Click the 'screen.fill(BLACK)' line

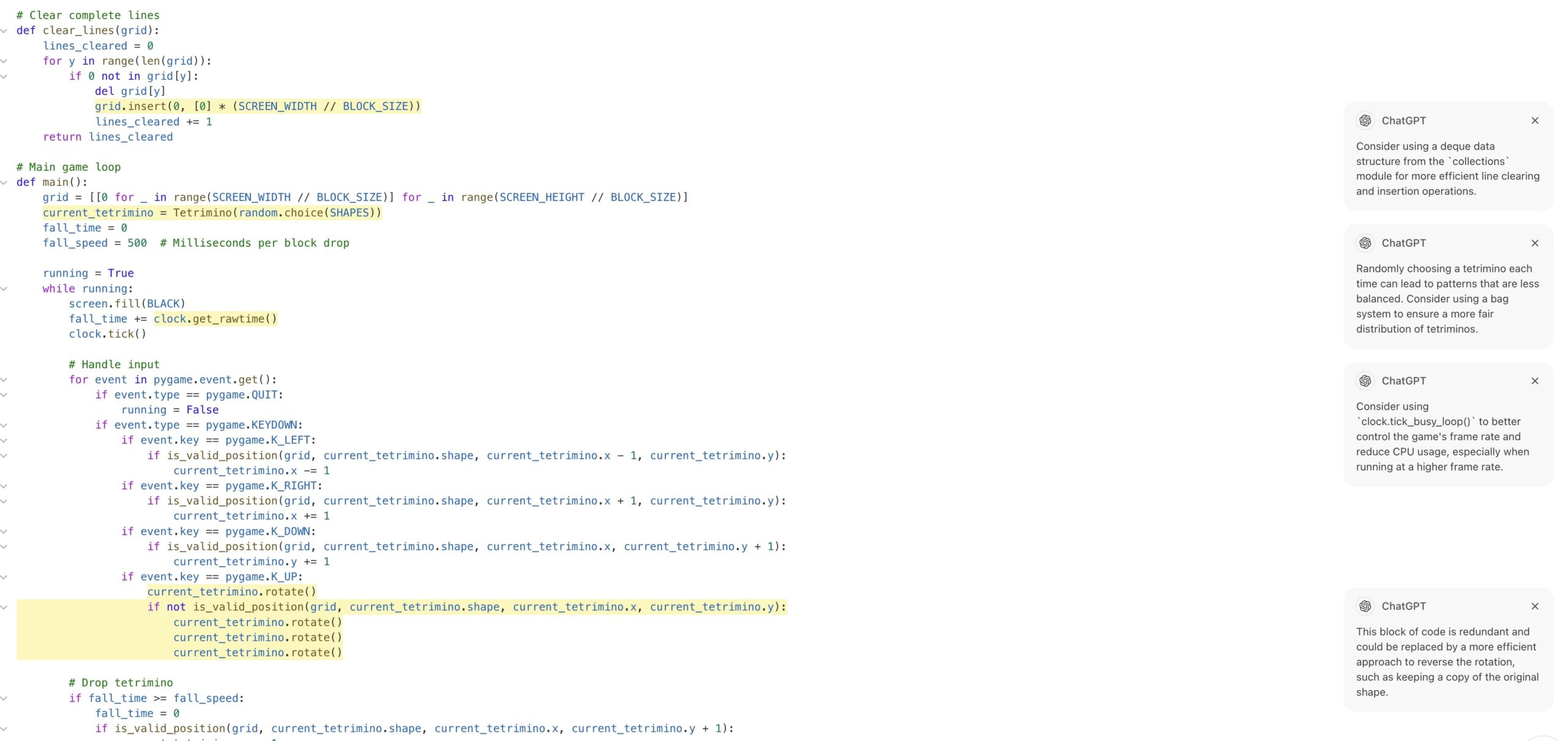(x=127, y=304)
